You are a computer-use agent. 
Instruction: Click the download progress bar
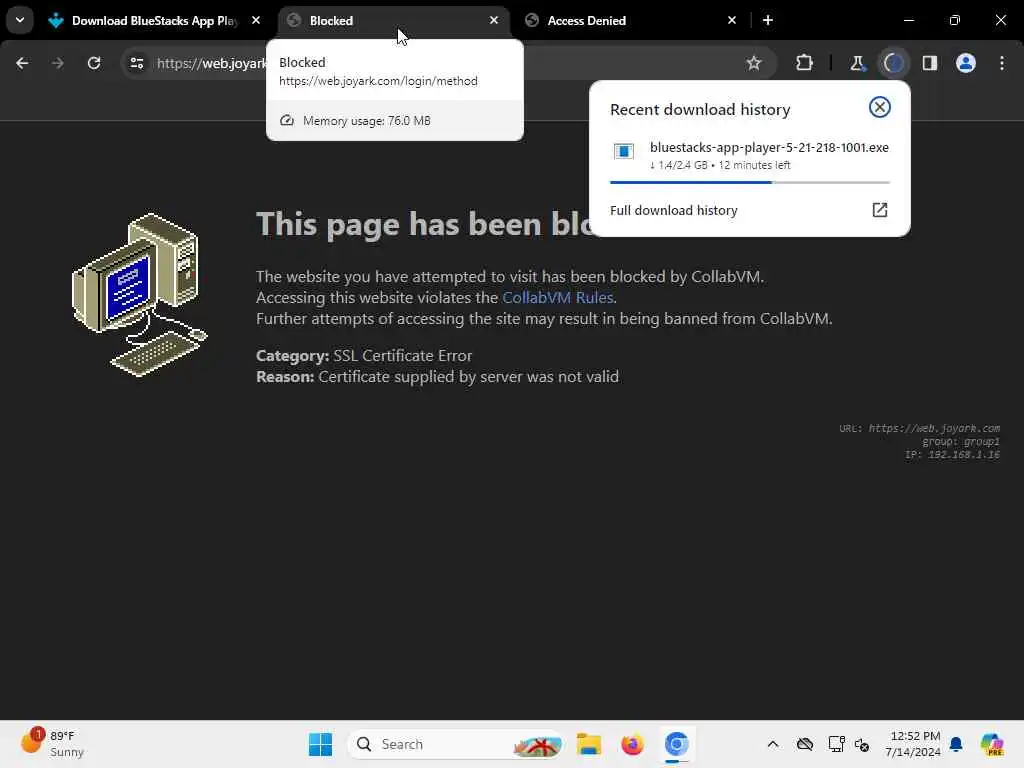750,182
